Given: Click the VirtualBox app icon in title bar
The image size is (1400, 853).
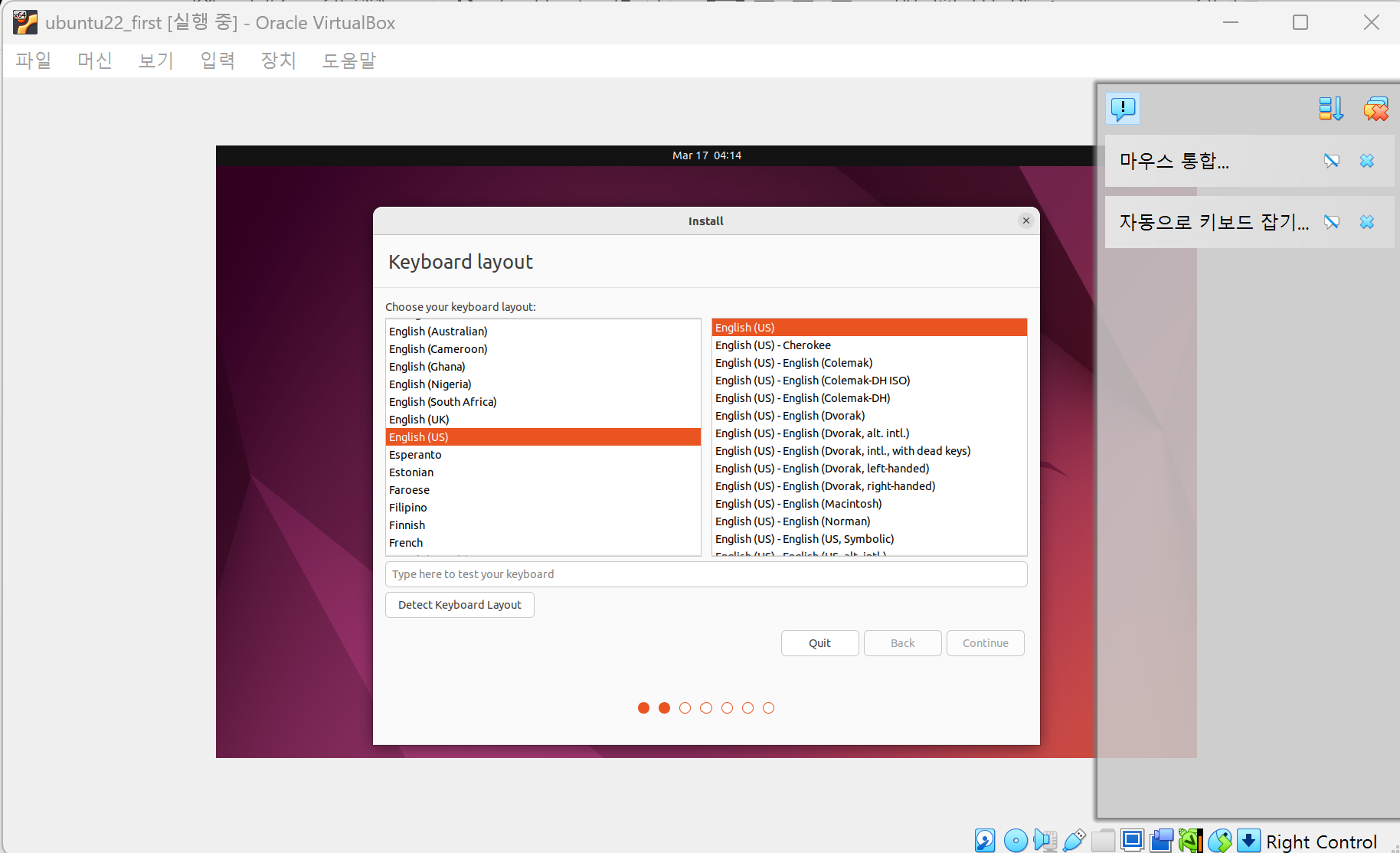Looking at the screenshot, I should 25,22.
